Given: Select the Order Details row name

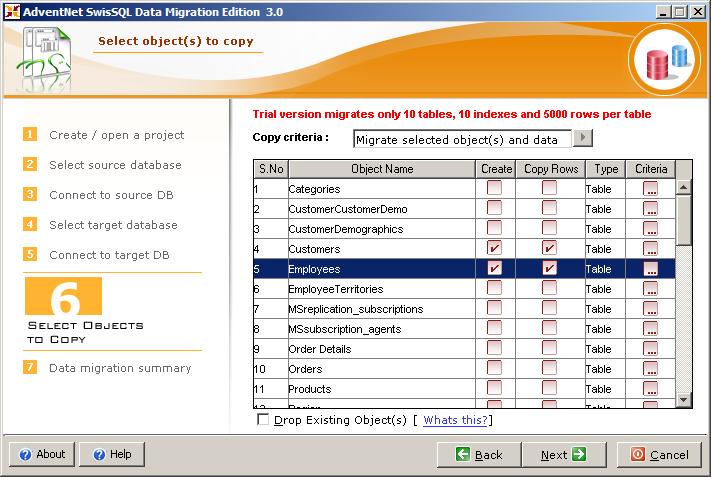Looking at the screenshot, I should tap(320, 349).
